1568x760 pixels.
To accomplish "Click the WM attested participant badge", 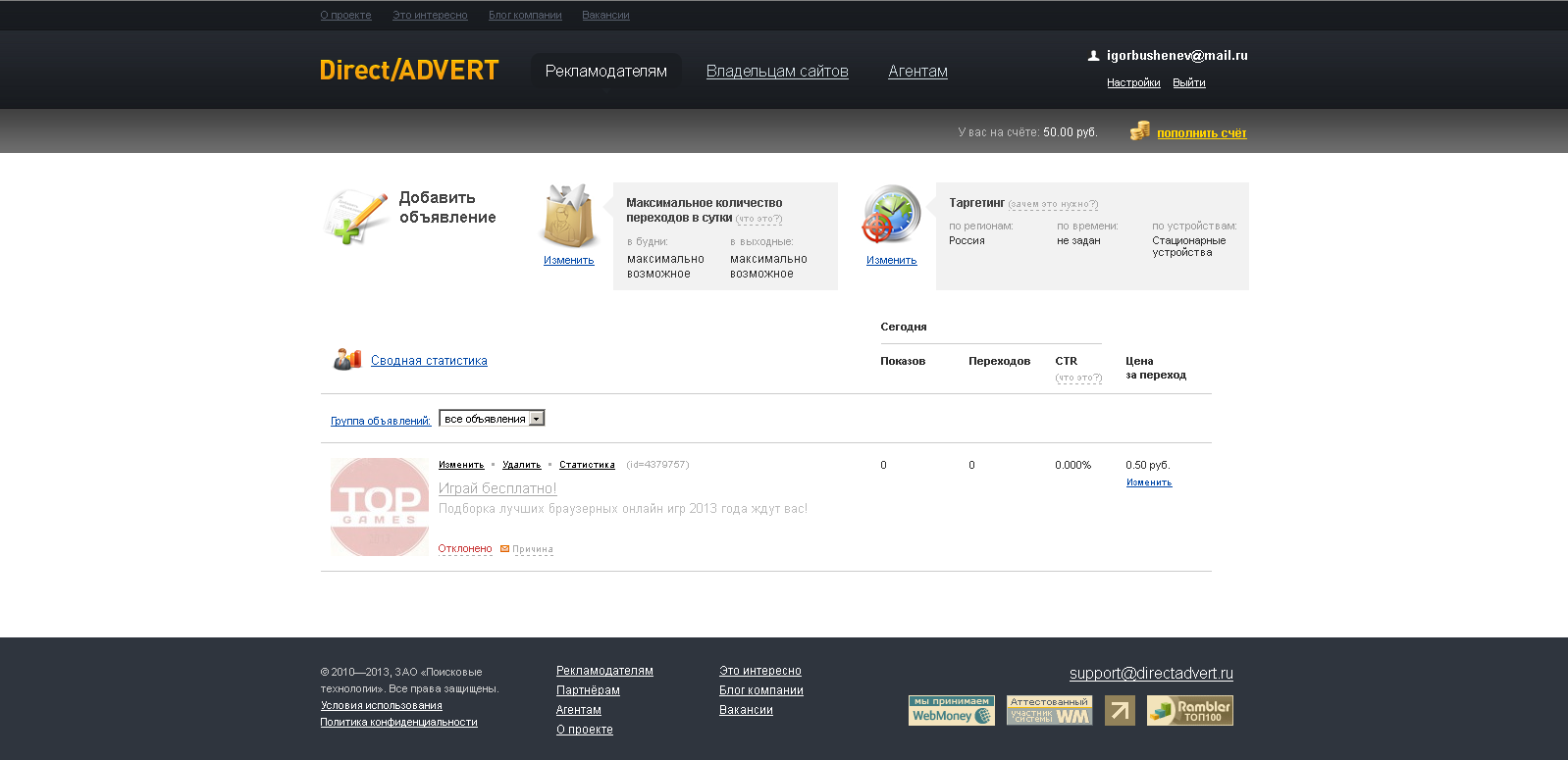I will 1049,710.
